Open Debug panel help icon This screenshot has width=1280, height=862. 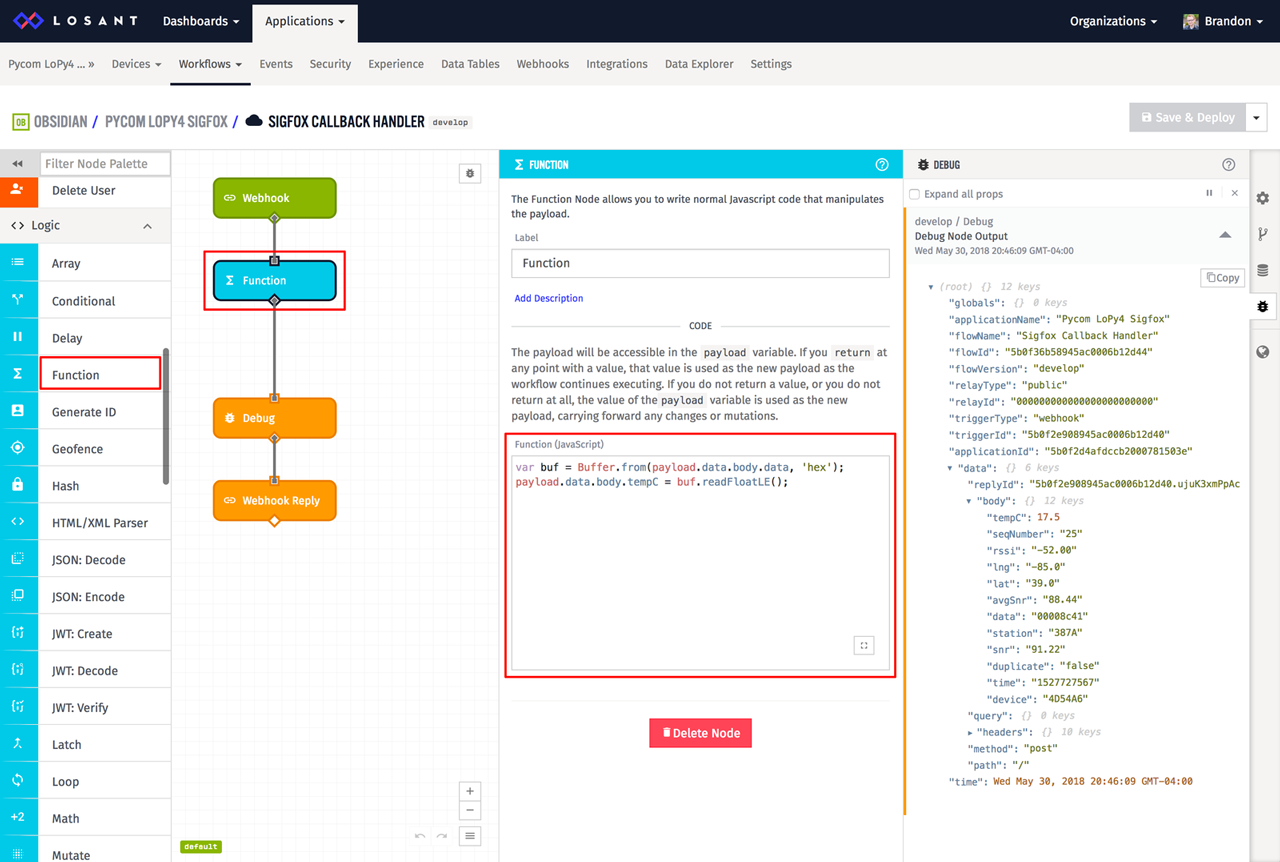tap(1229, 165)
